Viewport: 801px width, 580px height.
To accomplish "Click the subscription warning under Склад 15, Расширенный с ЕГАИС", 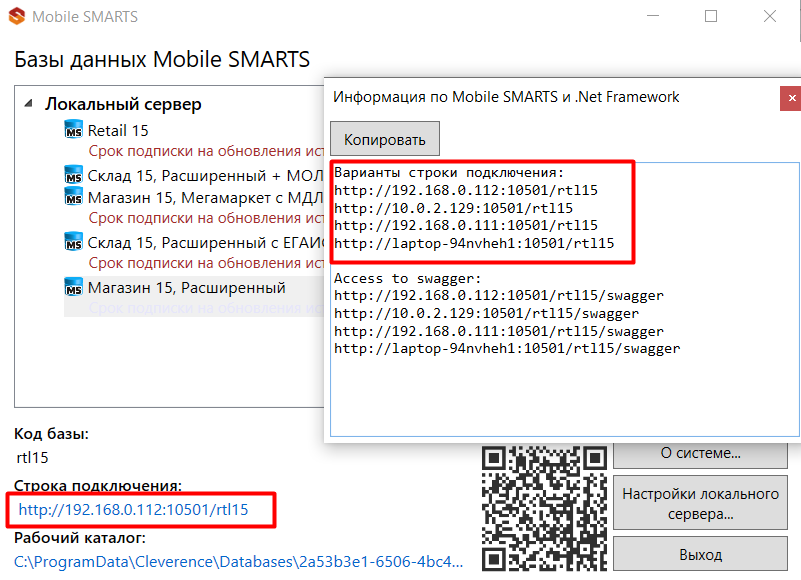I will tap(206, 263).
